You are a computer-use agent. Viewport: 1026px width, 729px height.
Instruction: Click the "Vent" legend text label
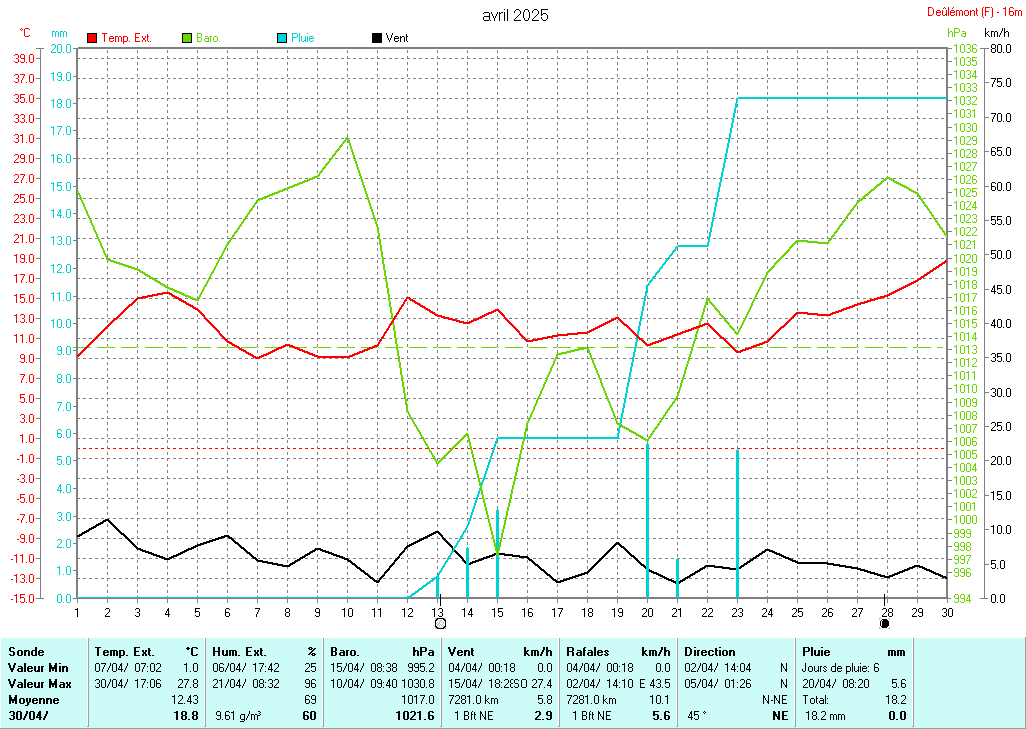(x=396, y=38)
